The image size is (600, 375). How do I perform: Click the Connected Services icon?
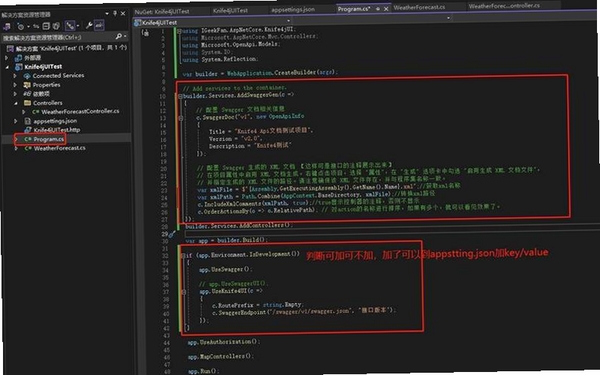coord(27,76)
